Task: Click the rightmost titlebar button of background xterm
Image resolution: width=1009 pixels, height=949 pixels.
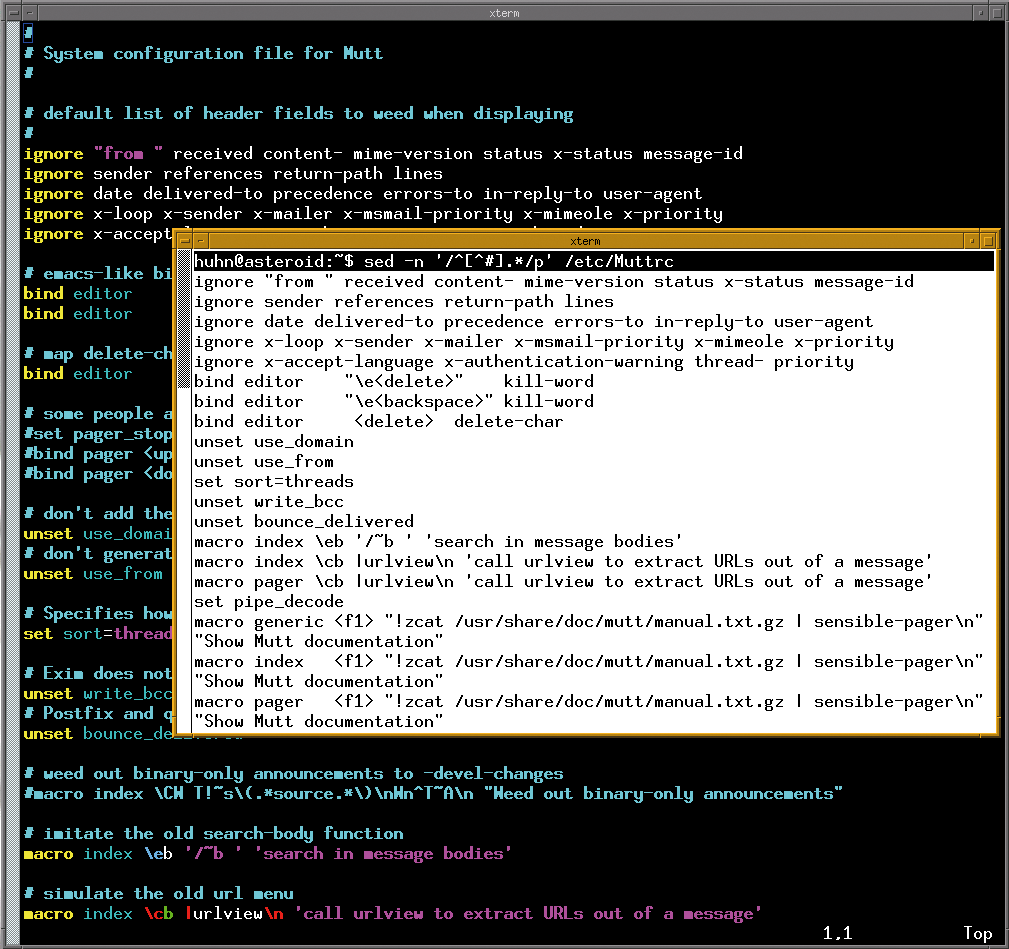Action: 997,13
